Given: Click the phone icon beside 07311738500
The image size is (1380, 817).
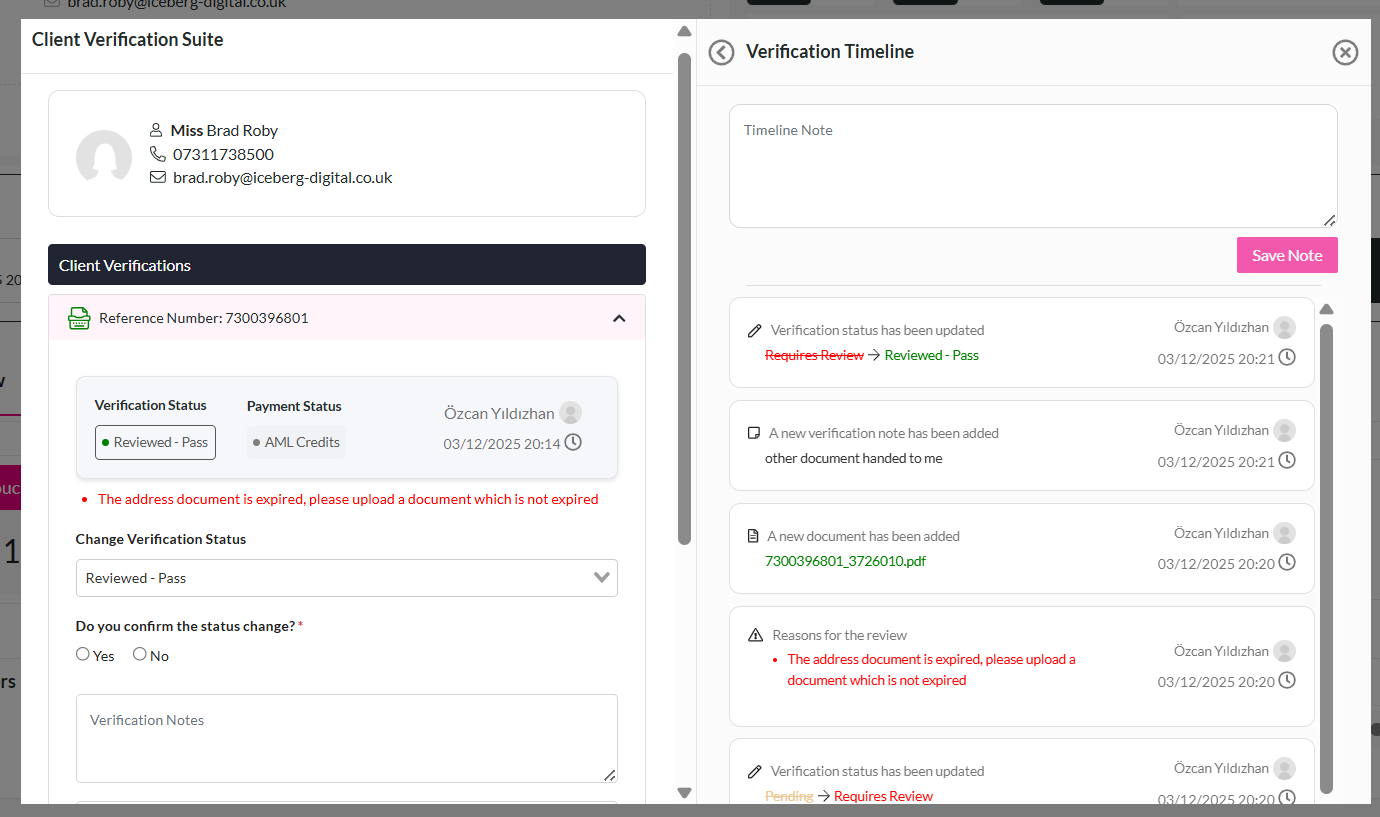Looking at the screenshot, I should coord(157,154).
